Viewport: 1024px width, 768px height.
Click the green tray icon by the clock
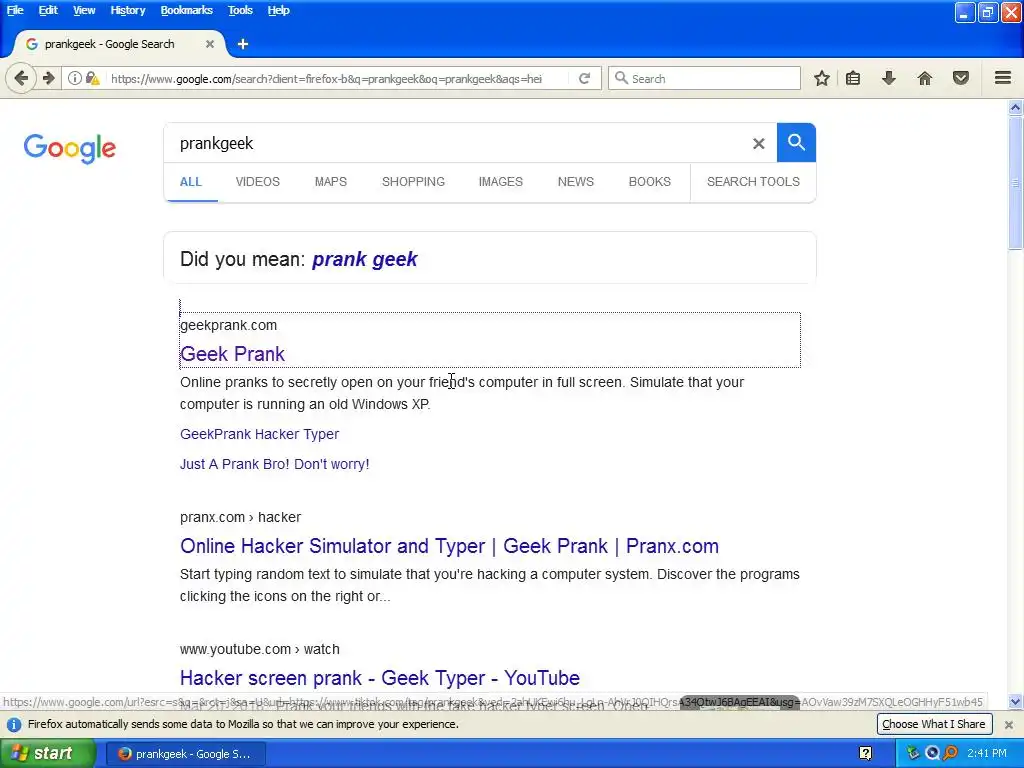(x=913, y=754)
